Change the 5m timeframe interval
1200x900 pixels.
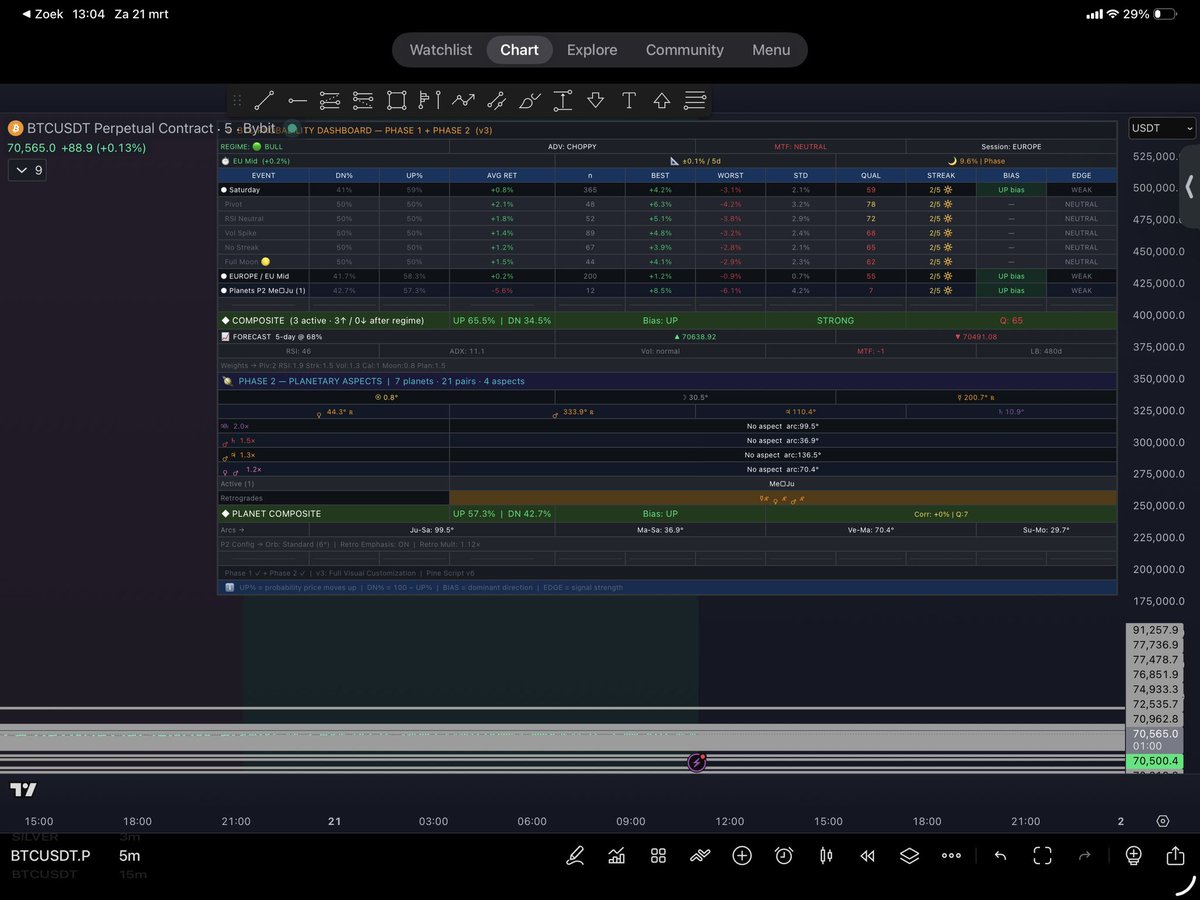tap(130, 855)
